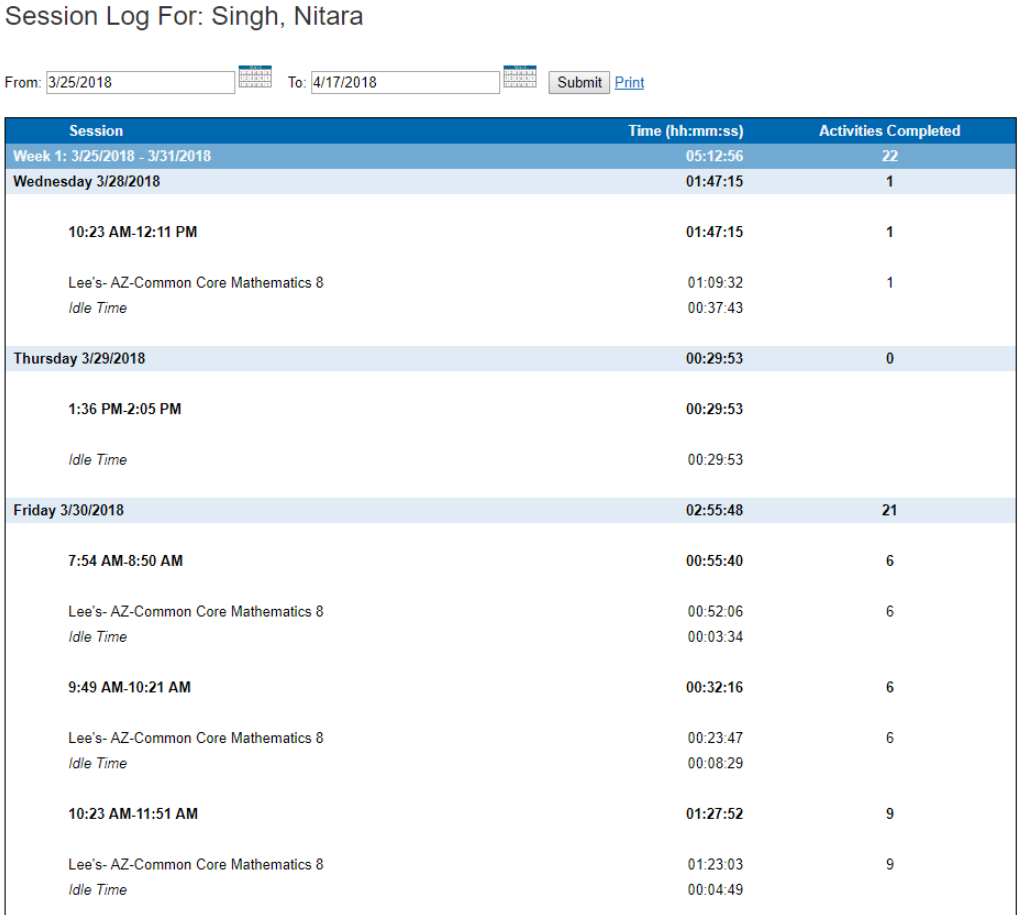Screen dimensions: 1017x915
Task: Select the session time 00:32:16
Action: [x=714, y=687]
